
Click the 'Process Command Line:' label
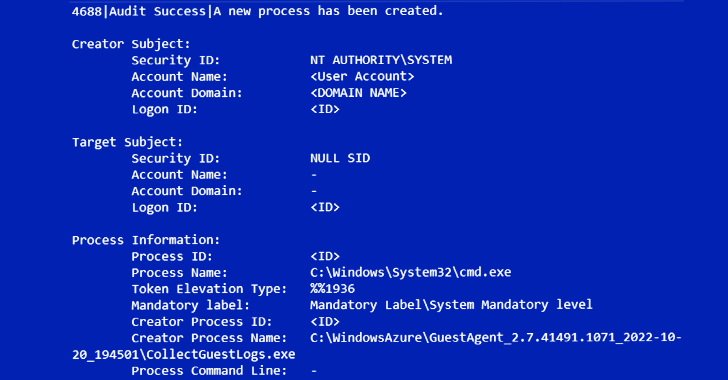click(x=209, y=371)
